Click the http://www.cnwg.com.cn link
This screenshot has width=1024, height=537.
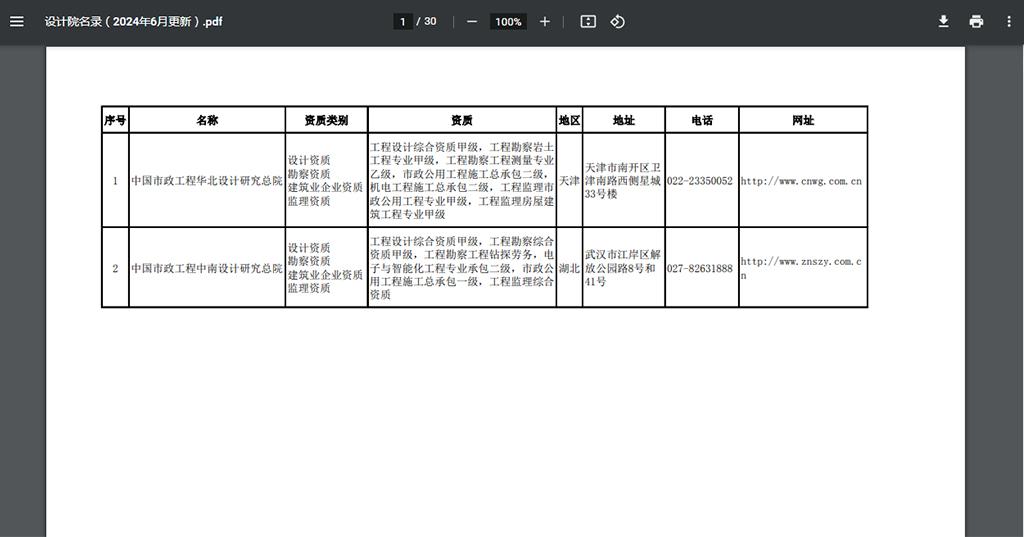coord(801,181)
